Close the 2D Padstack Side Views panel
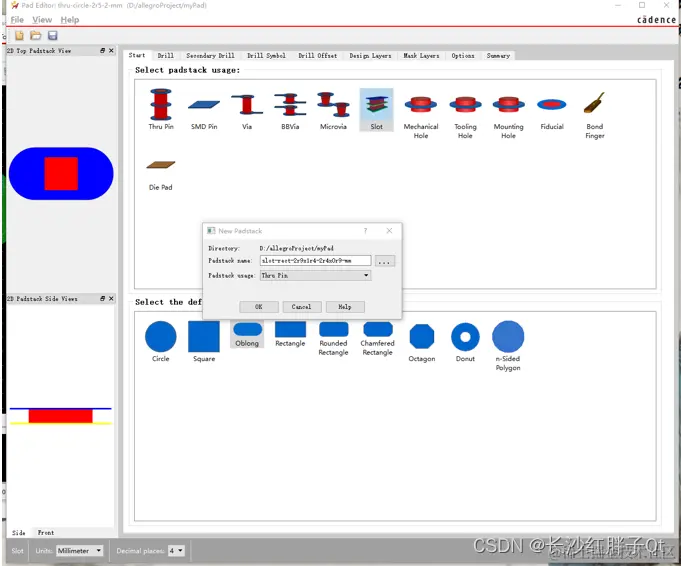681x566 pixels. [x=111, y=298]
